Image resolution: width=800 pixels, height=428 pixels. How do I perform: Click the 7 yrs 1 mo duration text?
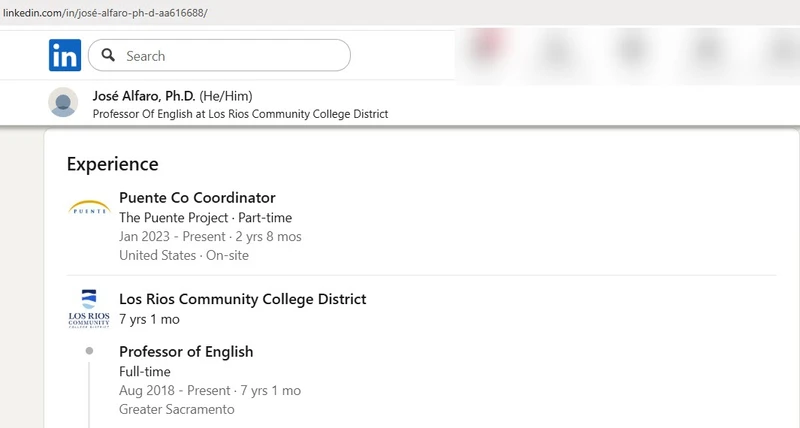point(149,319)
